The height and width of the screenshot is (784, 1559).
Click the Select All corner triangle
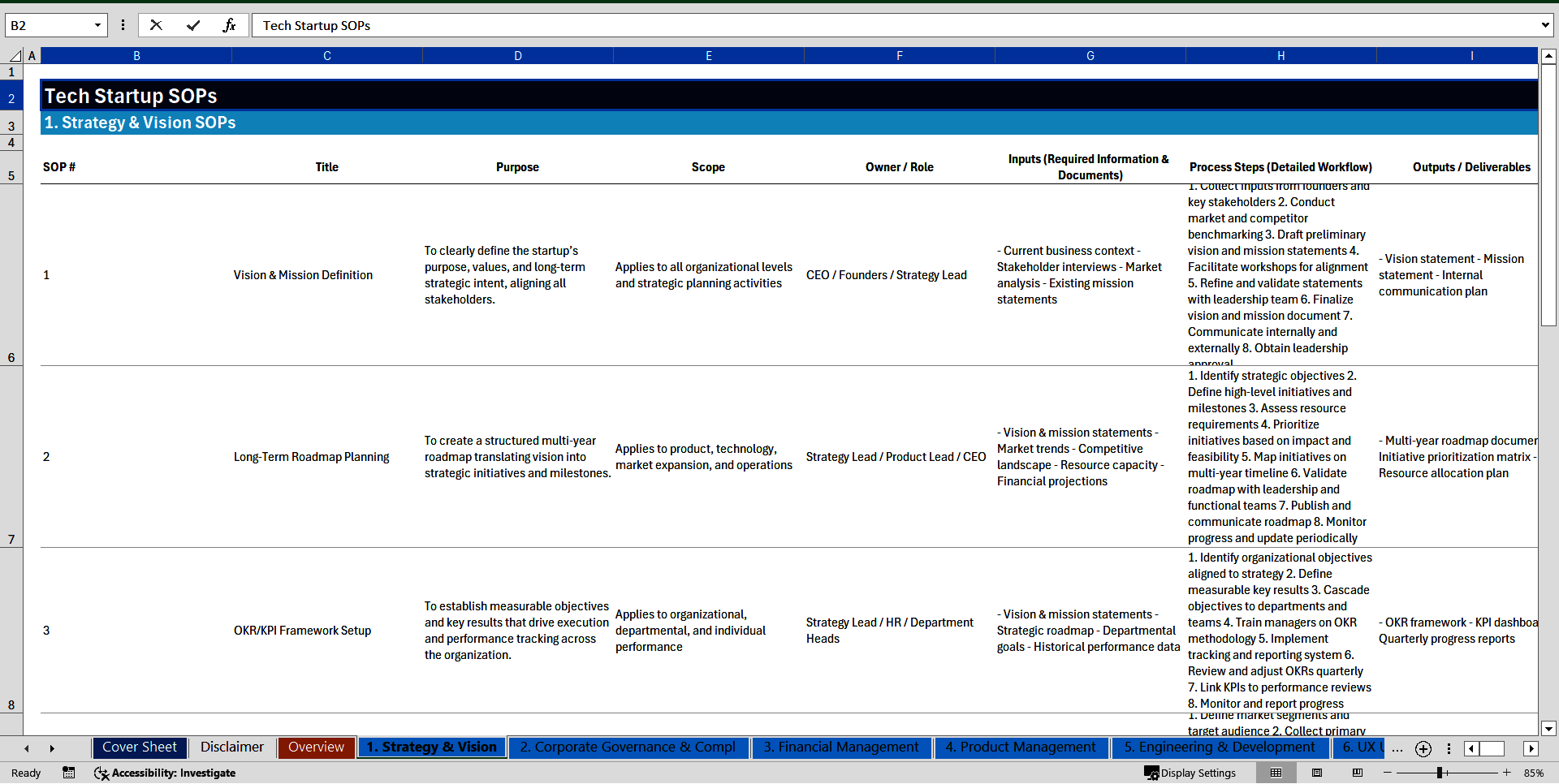click(15, 56)
